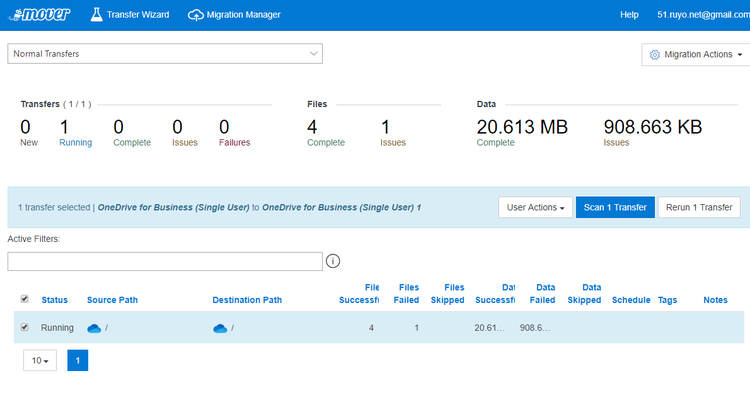Click the source OneDrive for Business link text
This screenshot has height=395, width=750.
click(x=173, y=208)
